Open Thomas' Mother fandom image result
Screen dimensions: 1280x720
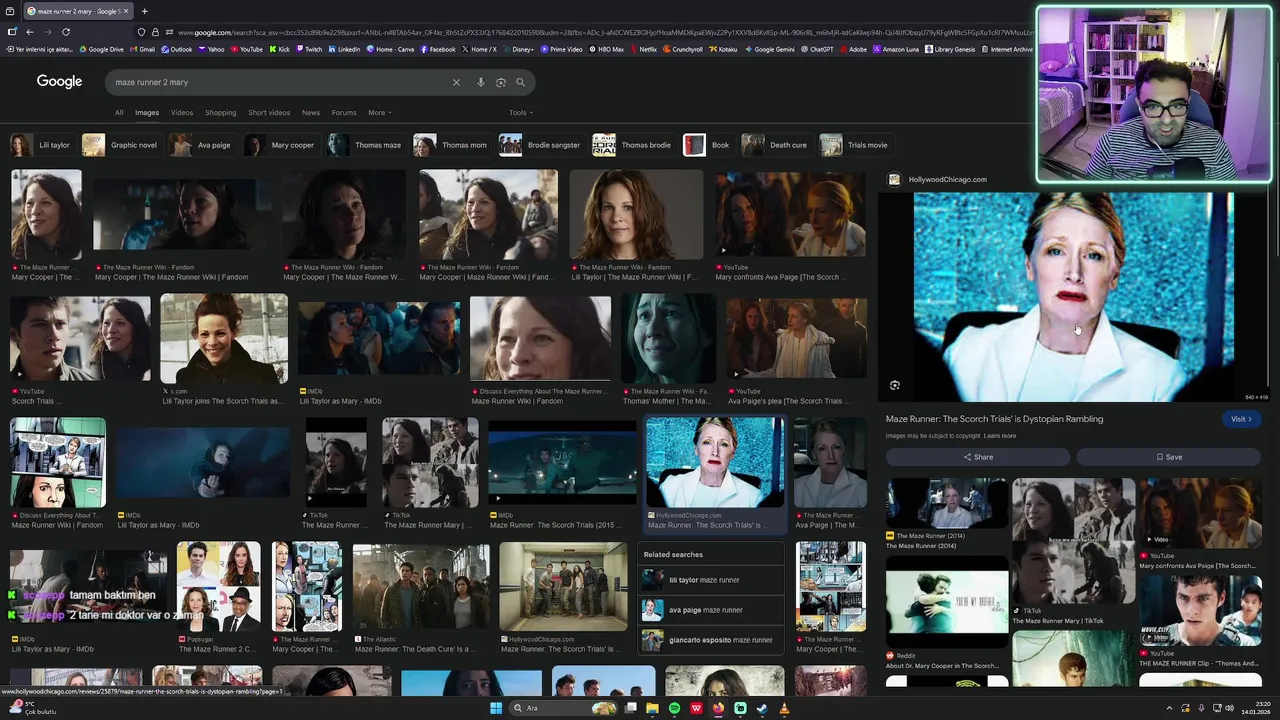(x=668, y=338)
